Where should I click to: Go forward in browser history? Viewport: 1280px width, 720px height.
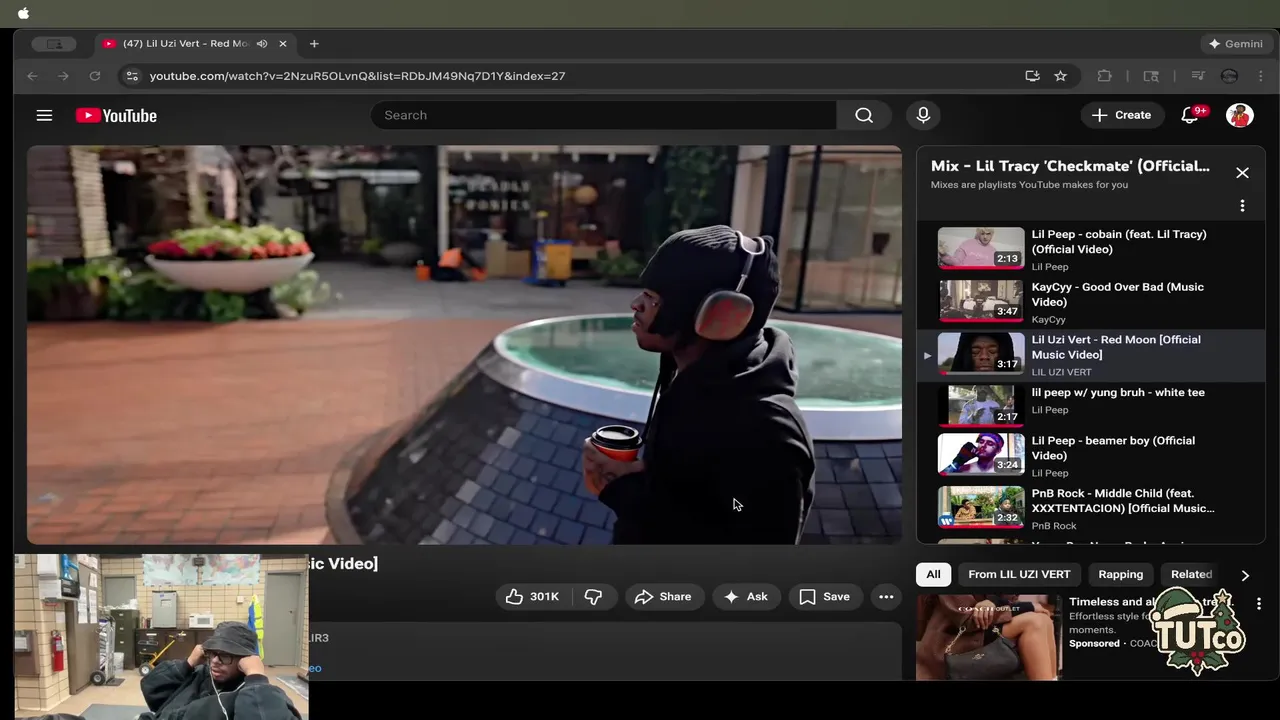click(63, 76)
